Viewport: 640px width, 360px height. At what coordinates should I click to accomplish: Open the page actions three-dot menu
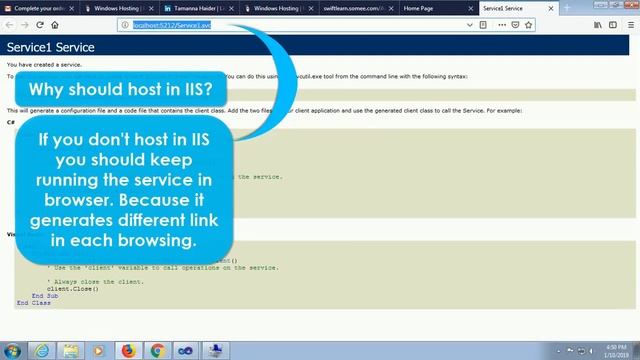502,25
